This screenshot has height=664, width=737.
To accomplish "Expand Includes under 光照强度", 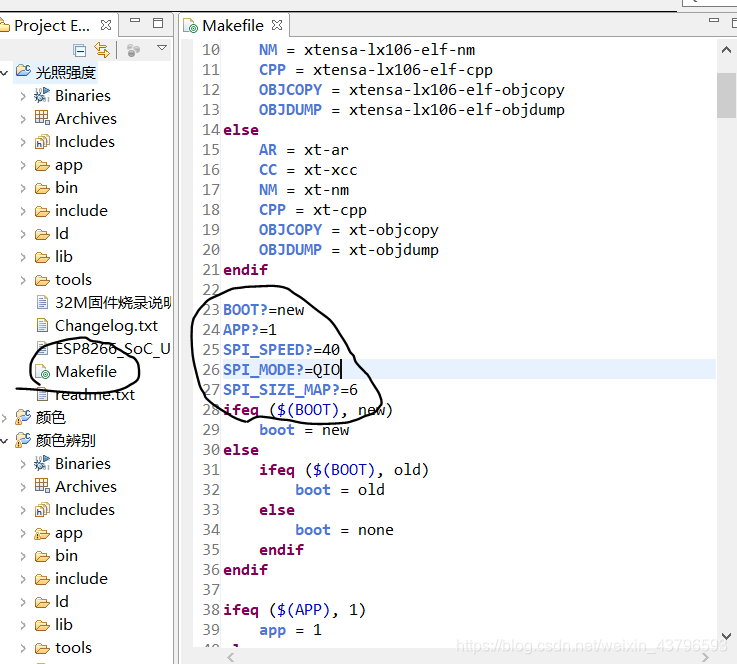I will point(23,142).
